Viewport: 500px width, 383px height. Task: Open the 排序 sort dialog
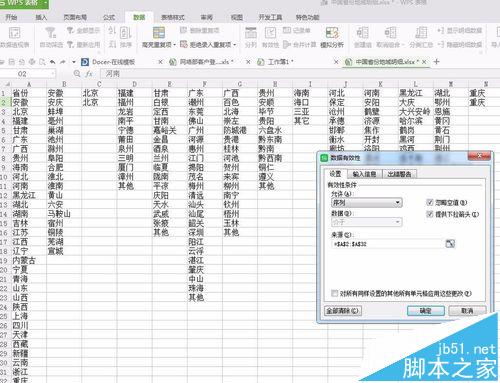pos(125,37)
